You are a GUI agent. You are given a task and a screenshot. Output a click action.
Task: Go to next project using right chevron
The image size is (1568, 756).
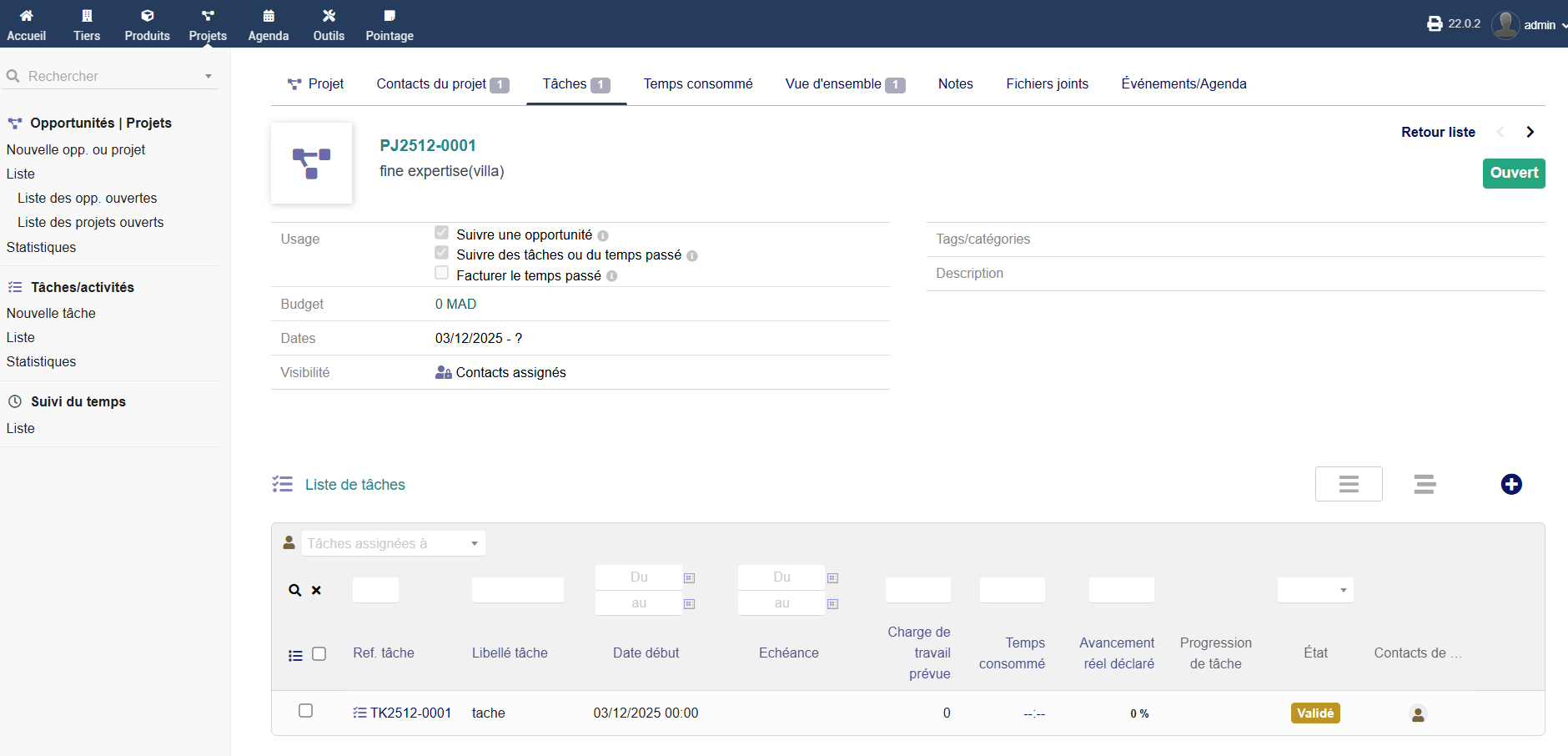[1530, 132]
